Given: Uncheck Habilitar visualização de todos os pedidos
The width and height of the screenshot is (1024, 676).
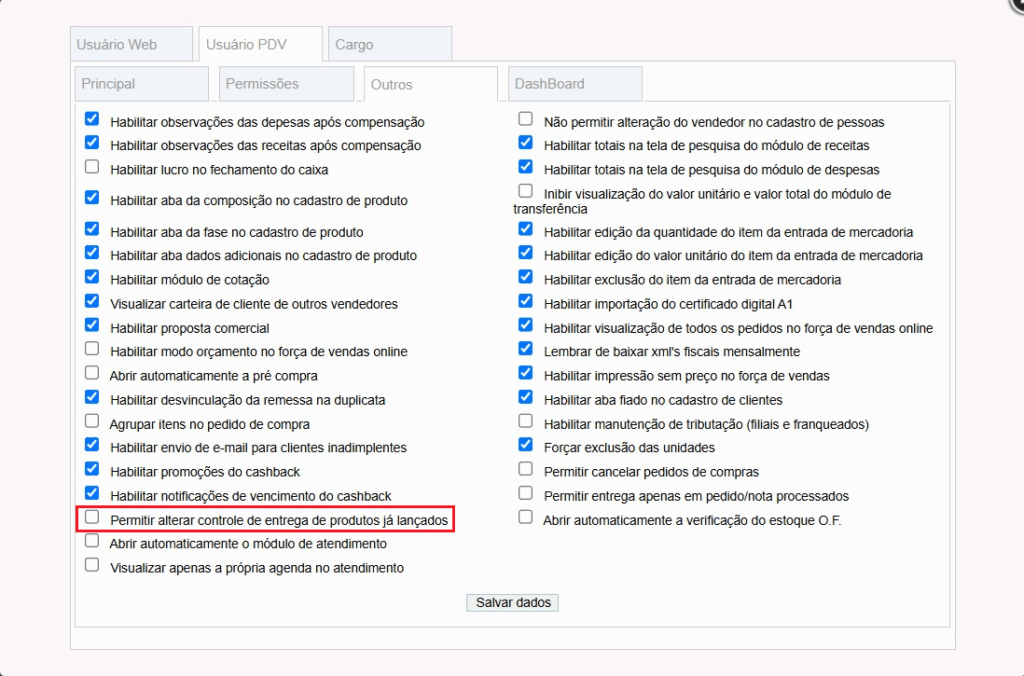Looking at the screenshot, I should pos(526,325).
